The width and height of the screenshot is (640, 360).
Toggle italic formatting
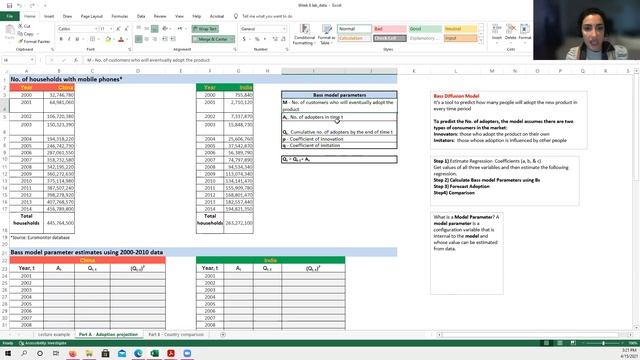click(x=69, y=39)
